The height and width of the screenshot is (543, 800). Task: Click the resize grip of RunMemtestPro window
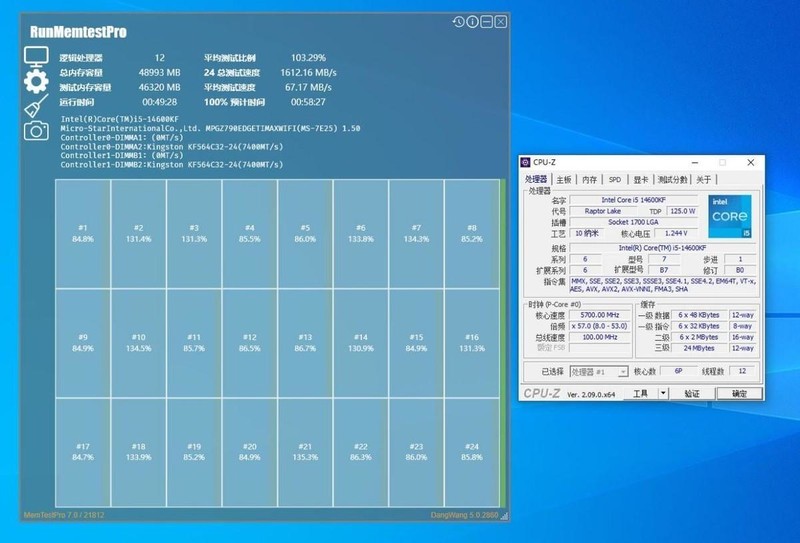[x=504, y=516]
